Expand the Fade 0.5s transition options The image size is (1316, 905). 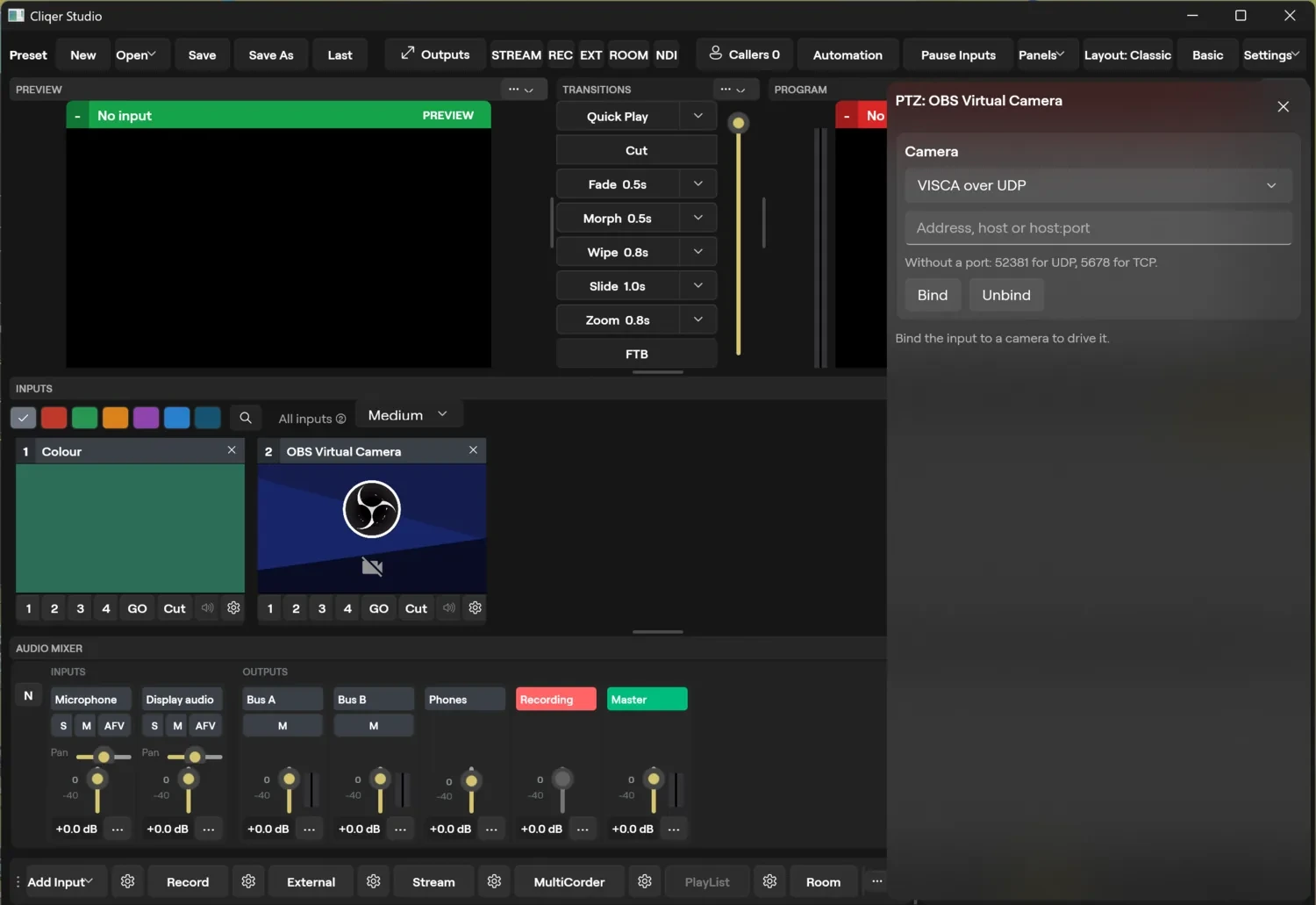[698, 183]
